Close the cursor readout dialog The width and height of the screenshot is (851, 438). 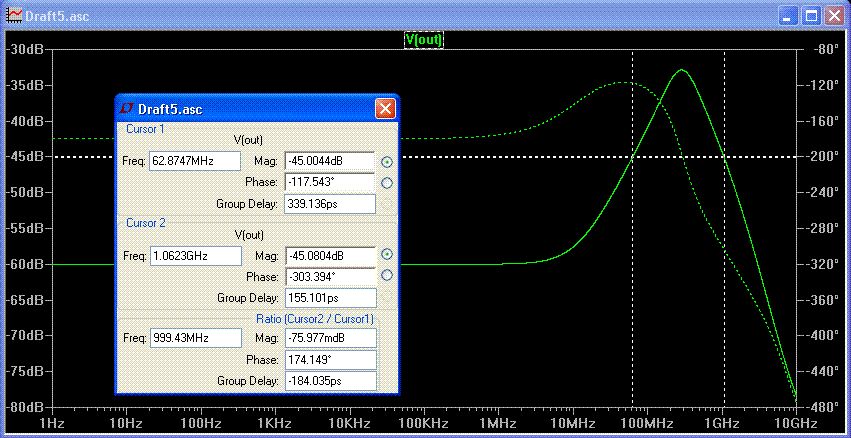coord(384,108)
